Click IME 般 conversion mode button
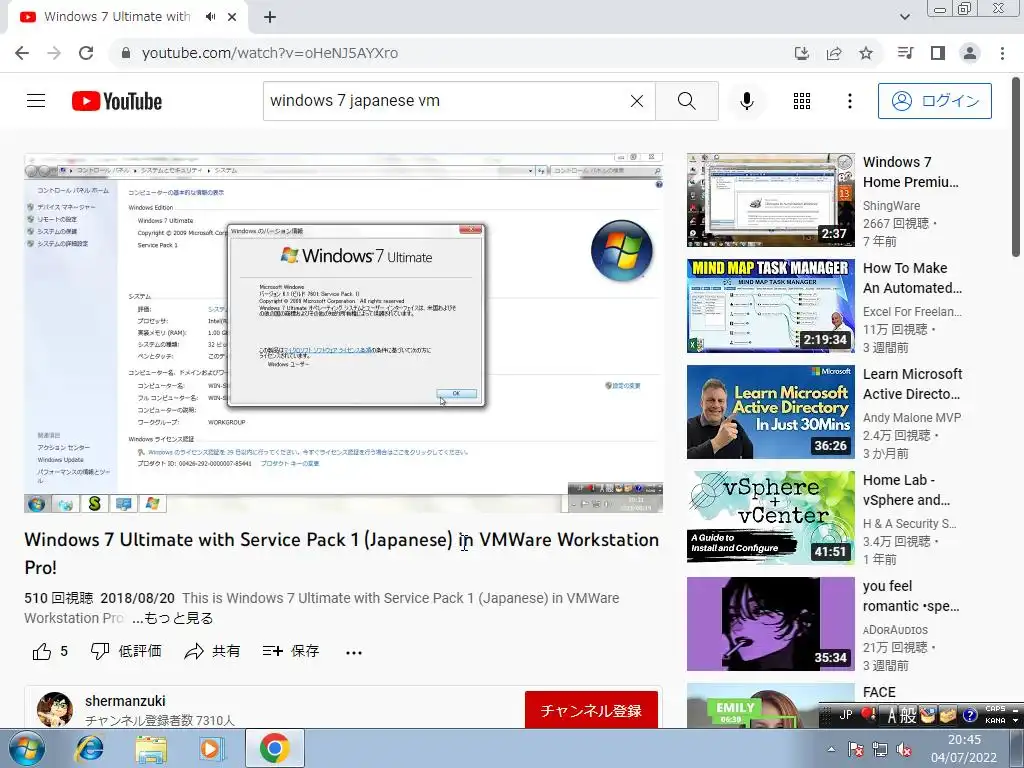Viewport: 1024px width, 768px height. coord(908,715)
